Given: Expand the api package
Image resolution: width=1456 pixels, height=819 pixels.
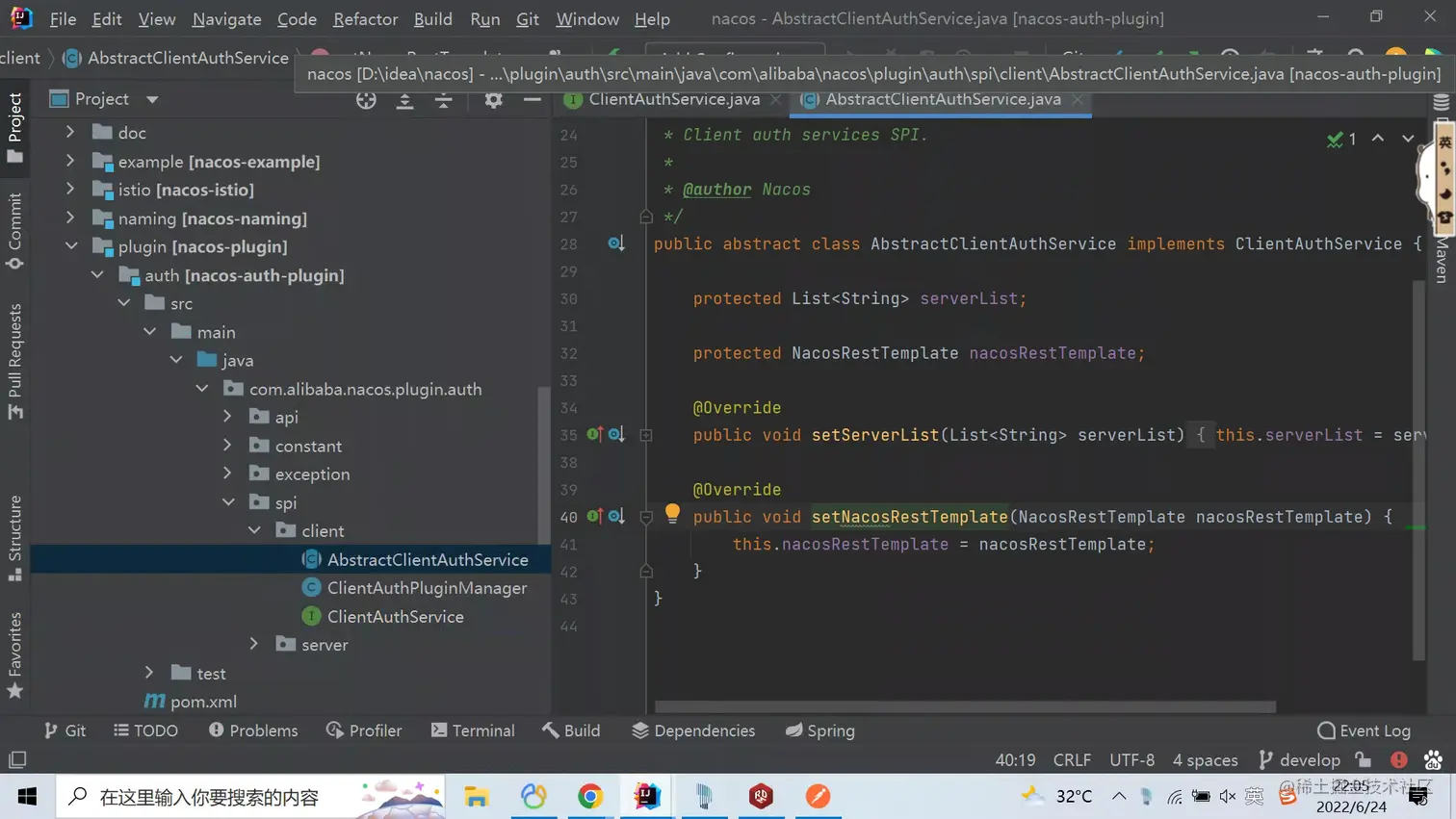Looking at the screenshot, I should 227,417.
